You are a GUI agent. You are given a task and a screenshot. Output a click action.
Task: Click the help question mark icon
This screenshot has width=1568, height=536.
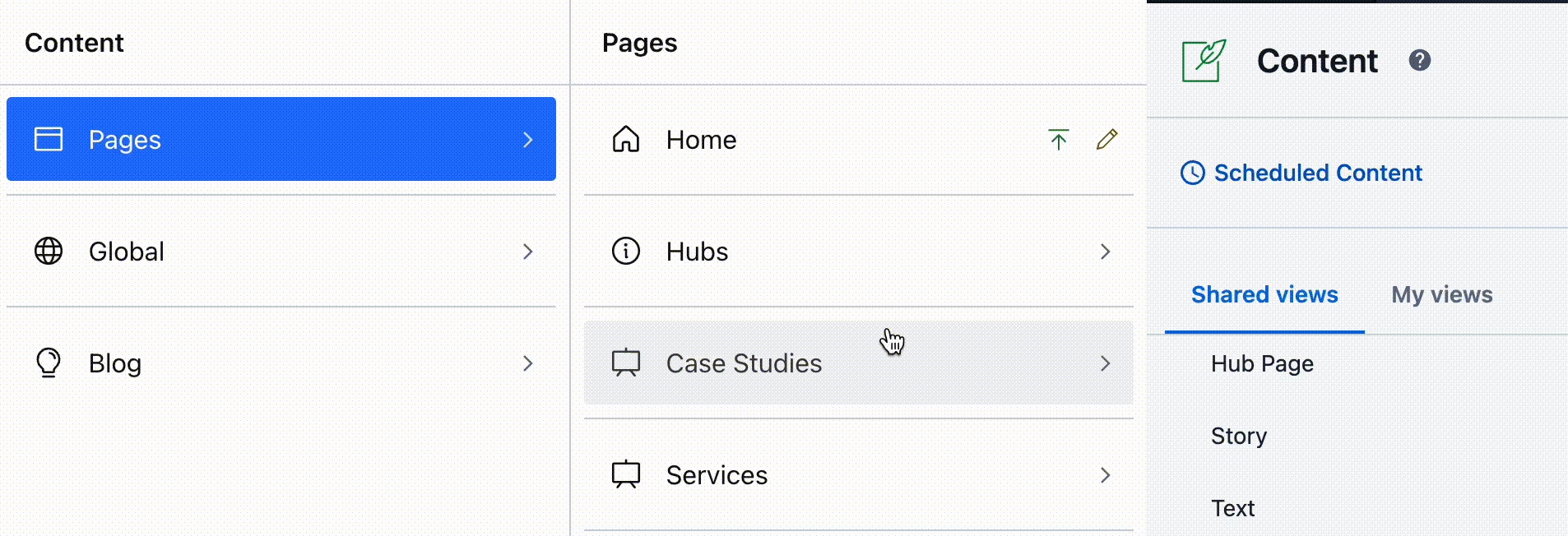(1419, 60)
